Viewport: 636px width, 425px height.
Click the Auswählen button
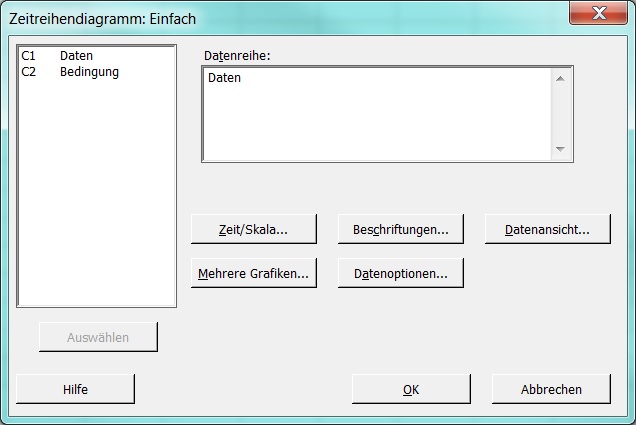(98, 337)
